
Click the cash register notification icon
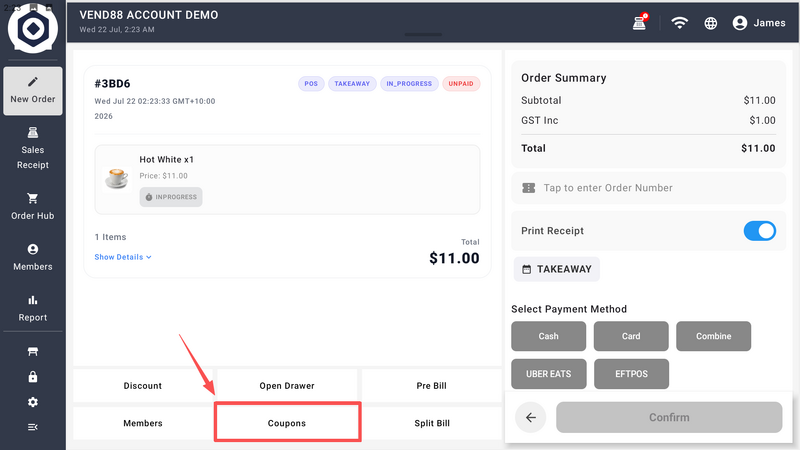[640, 22]
